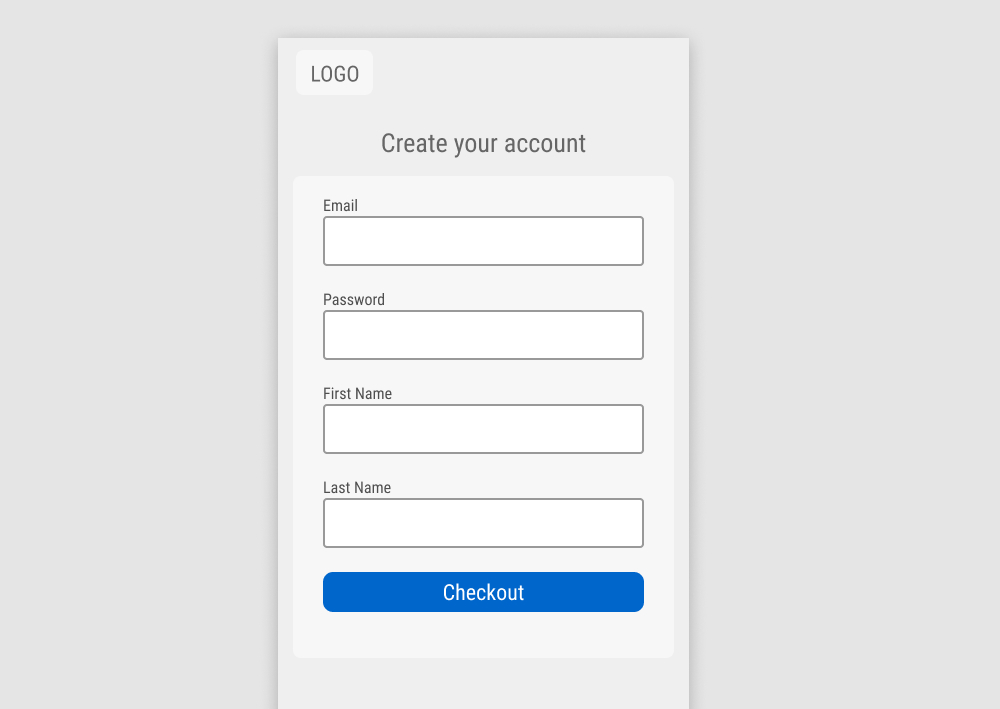Image resolution: width=1000 pixels, height=709 pixels.
Task: Click the word "Create" in the heading
Action: pyautogui.click(x=414, y=144)
